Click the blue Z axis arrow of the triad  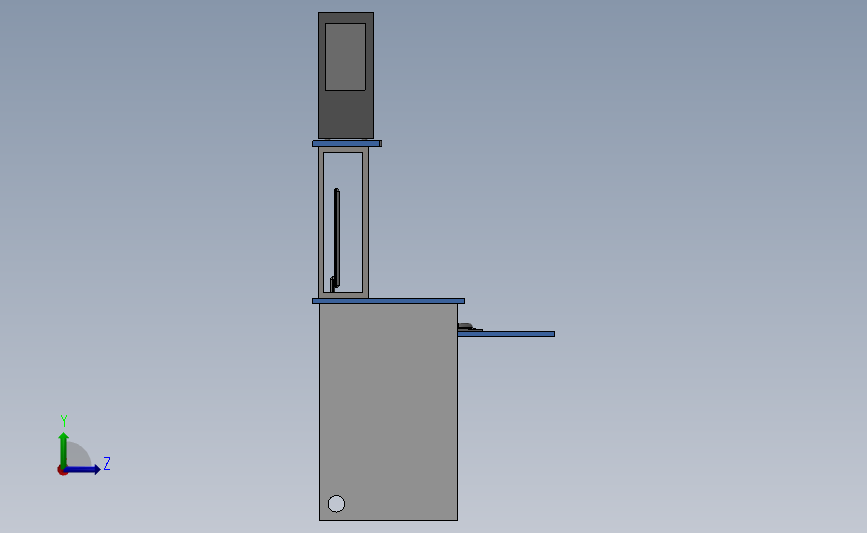[83, 470]
